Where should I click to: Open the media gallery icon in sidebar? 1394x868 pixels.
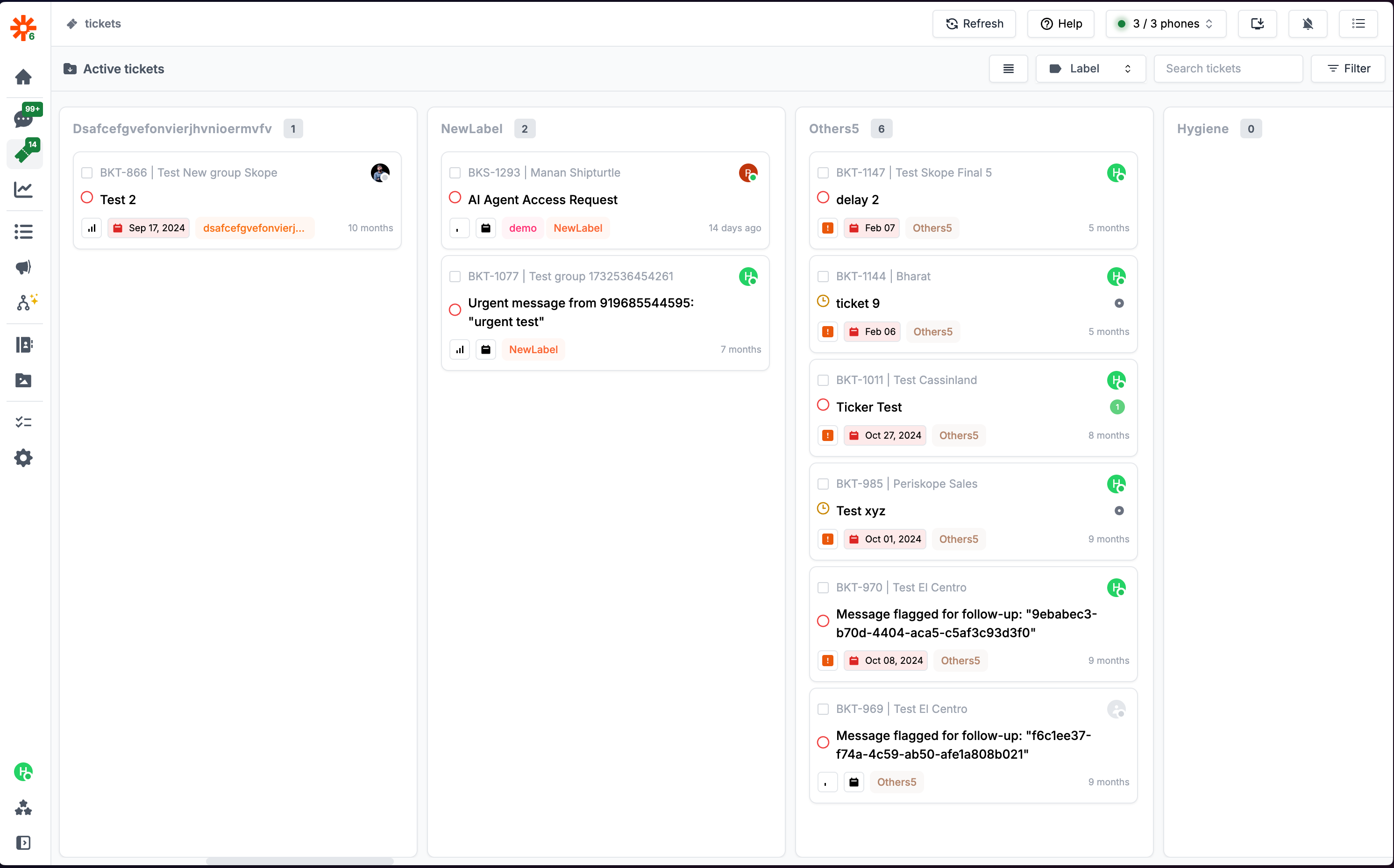(x=23, y=380)
